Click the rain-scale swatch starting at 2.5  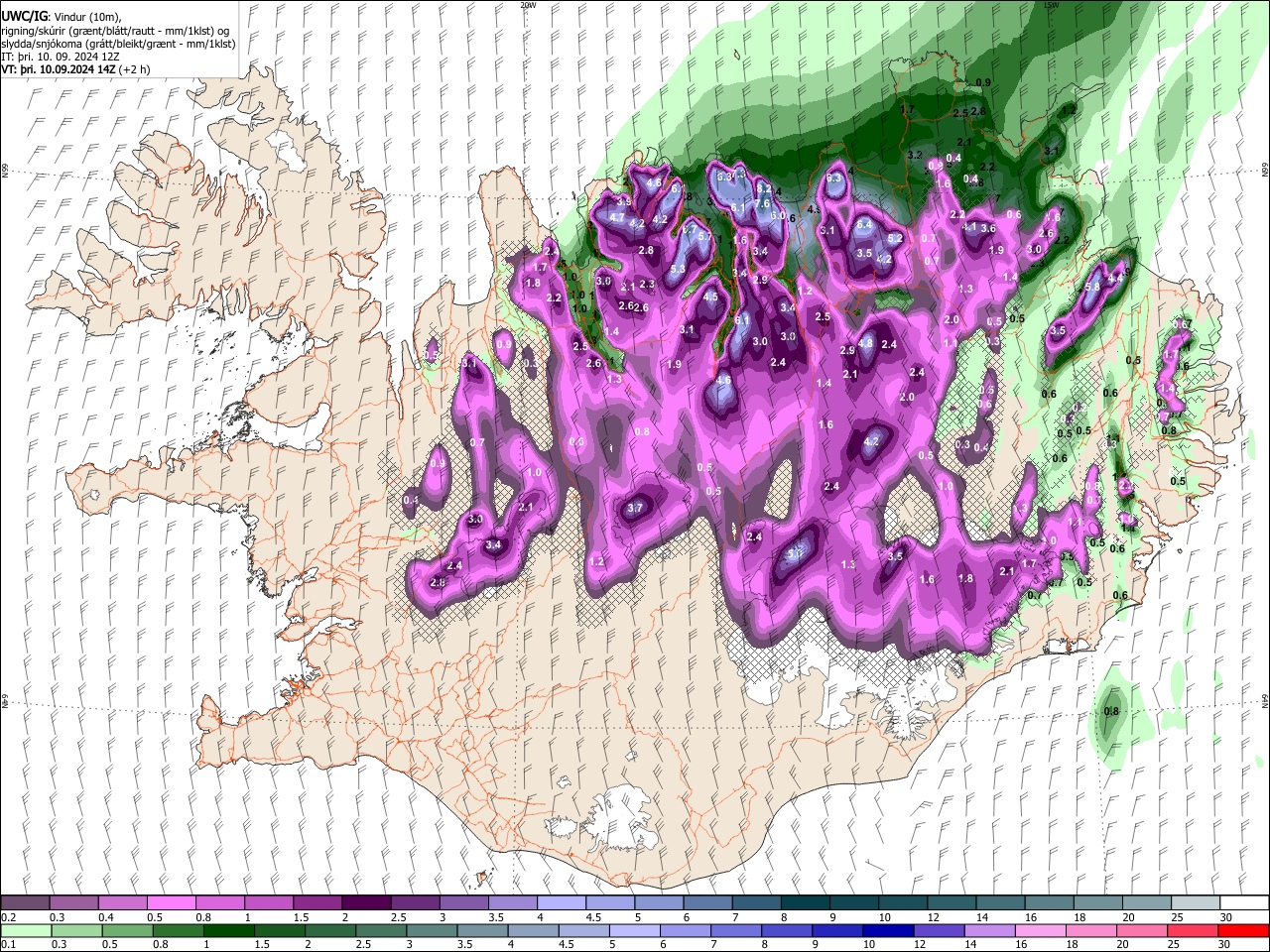point(380,930)
